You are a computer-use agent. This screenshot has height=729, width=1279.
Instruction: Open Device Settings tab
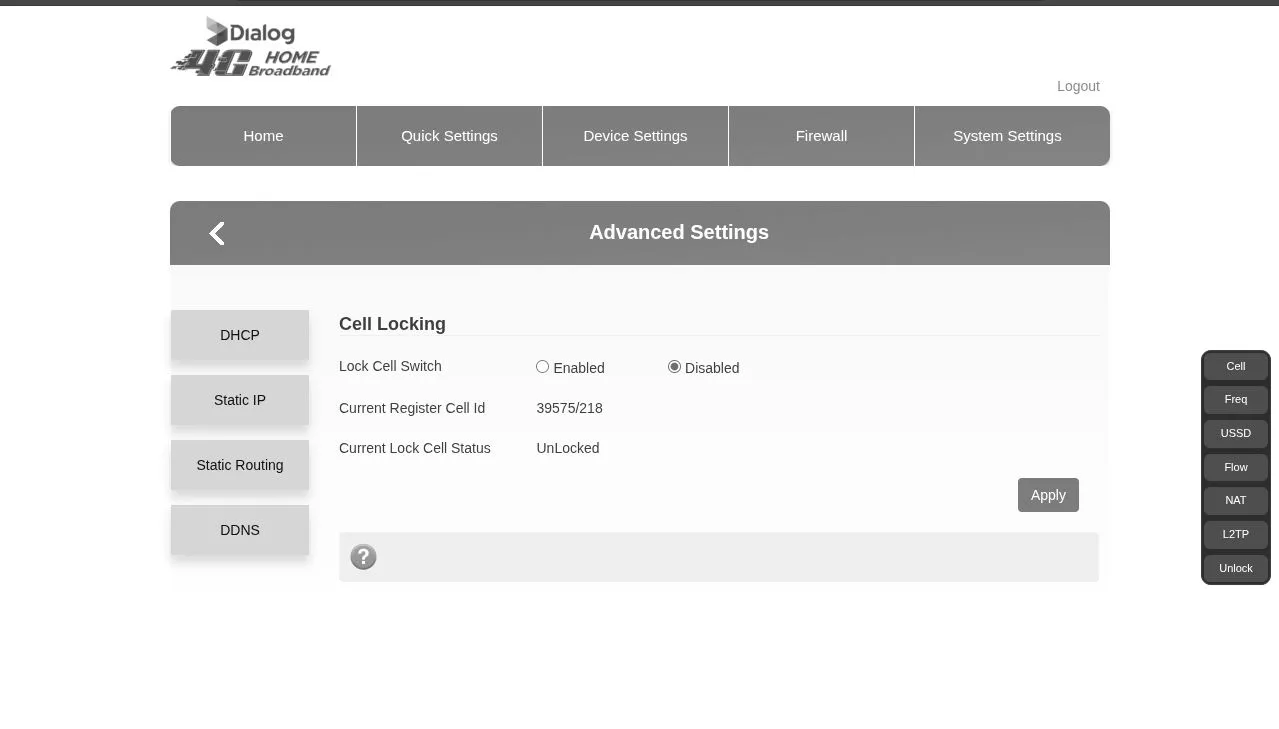635,136
